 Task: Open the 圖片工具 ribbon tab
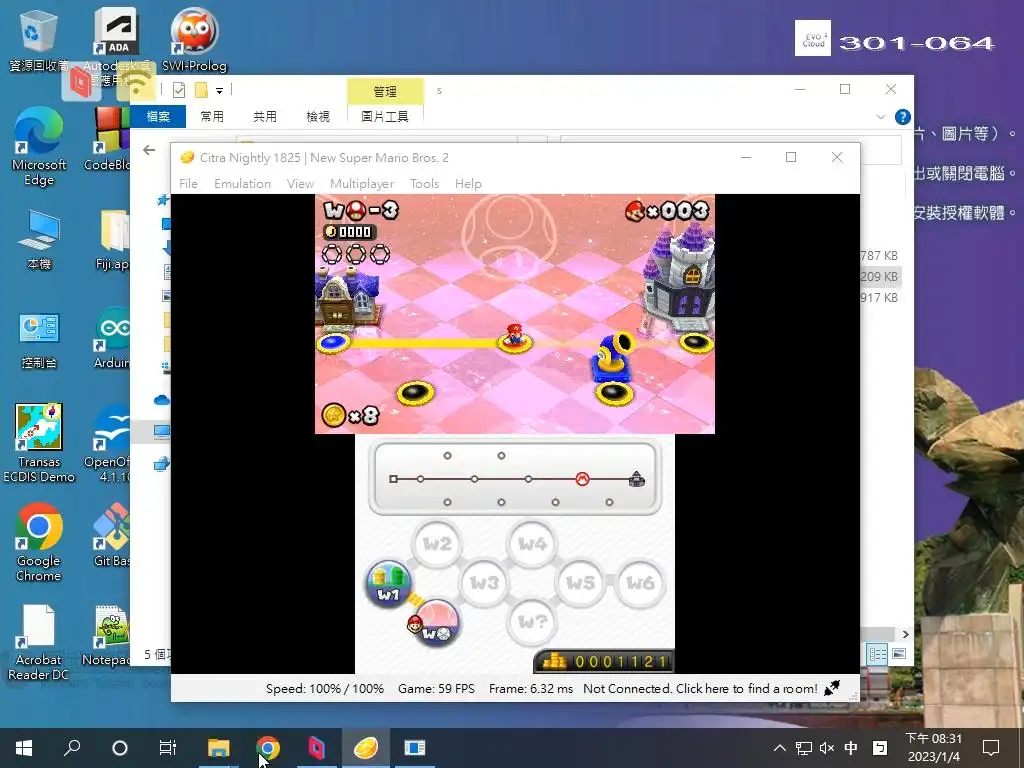click(385, 116)
